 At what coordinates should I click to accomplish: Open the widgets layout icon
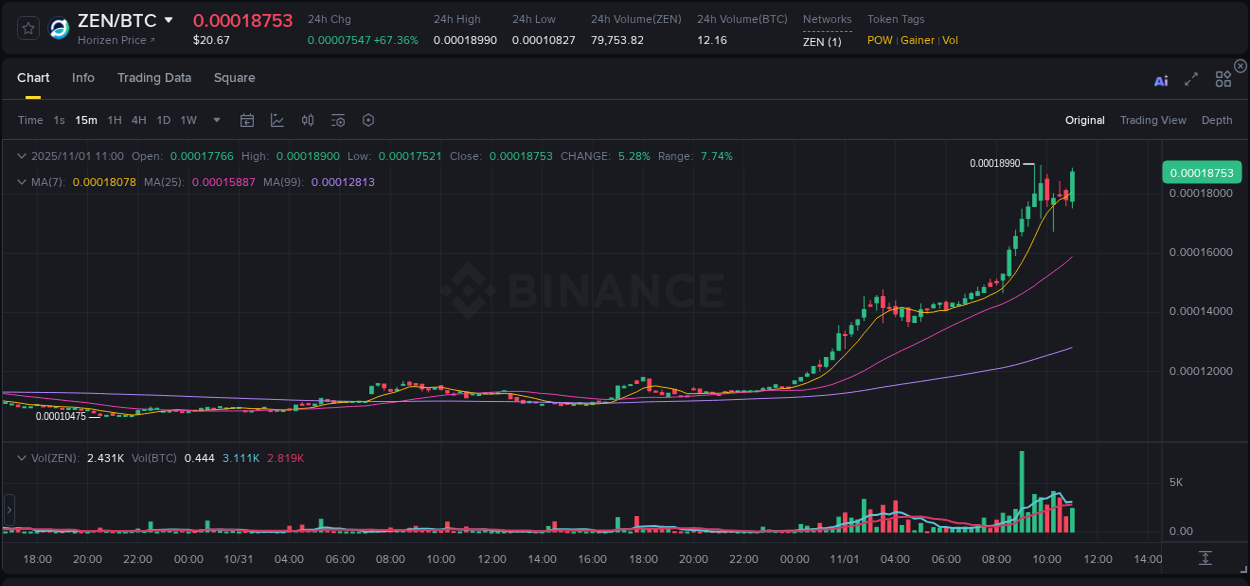click(1222, 78)
